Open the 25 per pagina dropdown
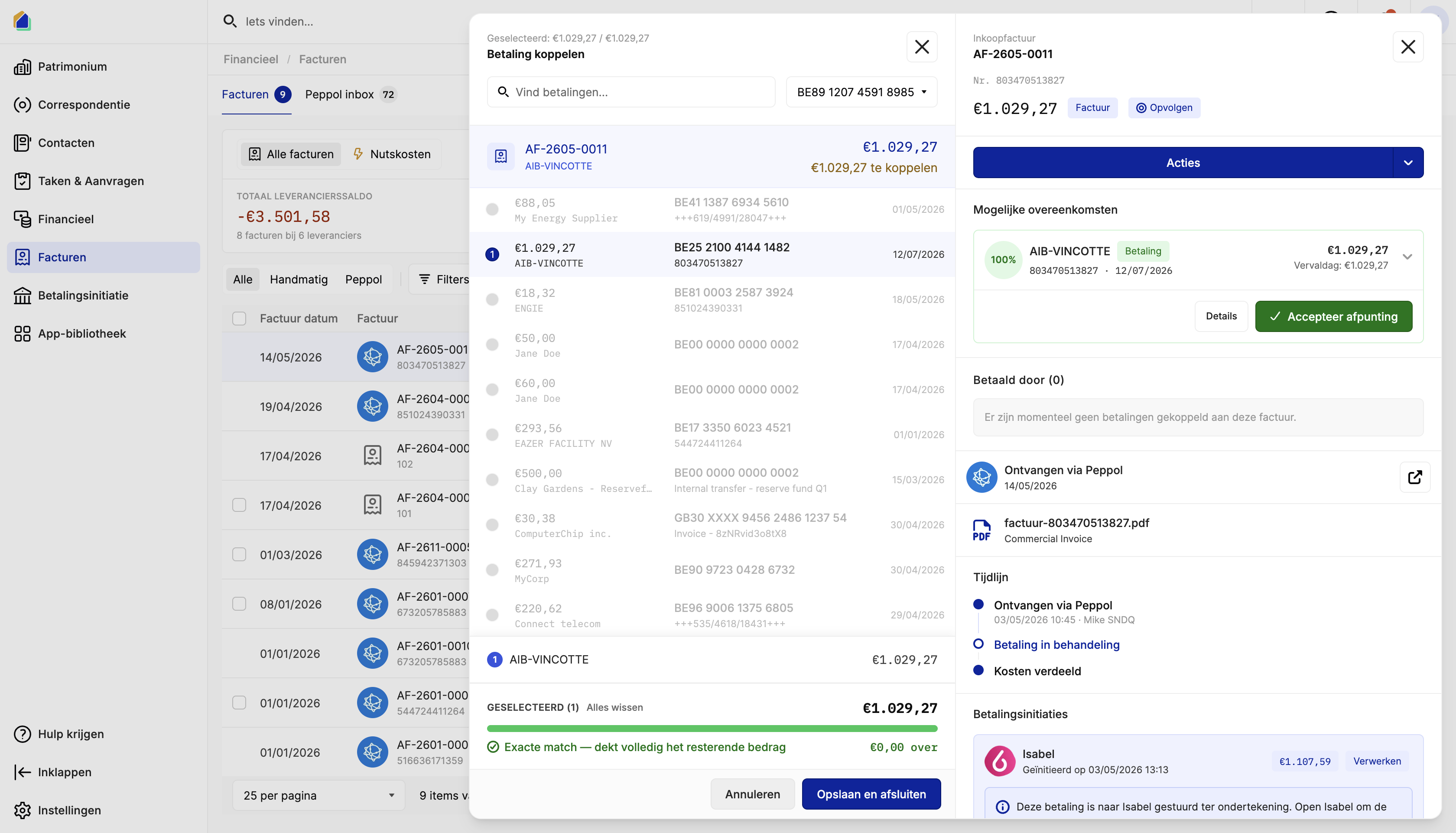Viewport: 1456px width, 833px height. 318,795
